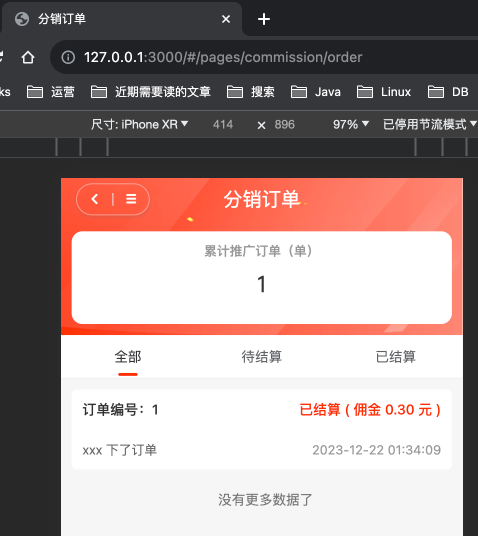Open the 97% zoom dropdown

click(x=351, y=124)
